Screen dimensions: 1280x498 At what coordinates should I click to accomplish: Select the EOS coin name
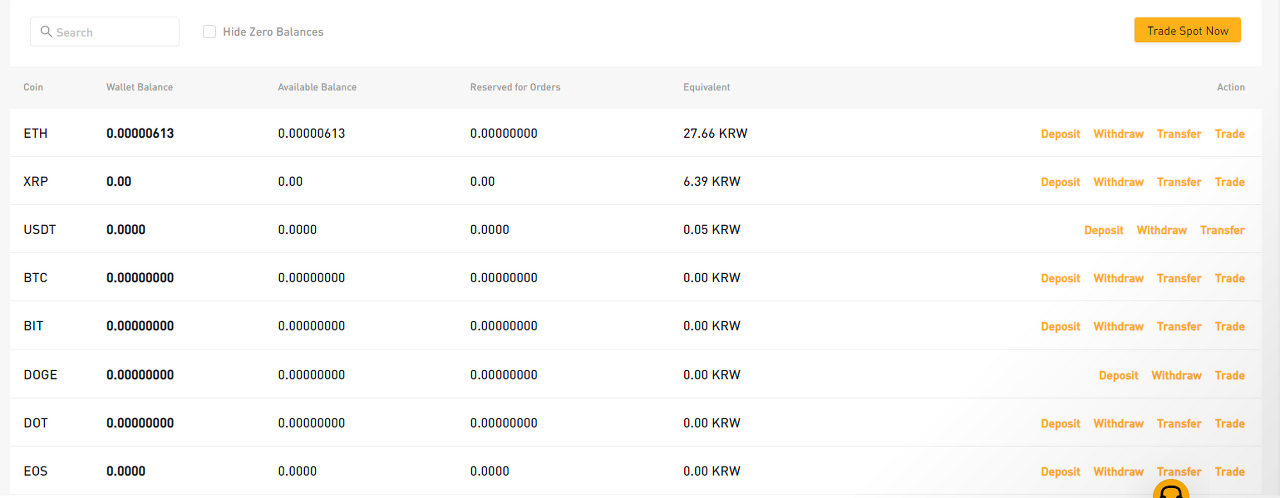coord(35,471)
